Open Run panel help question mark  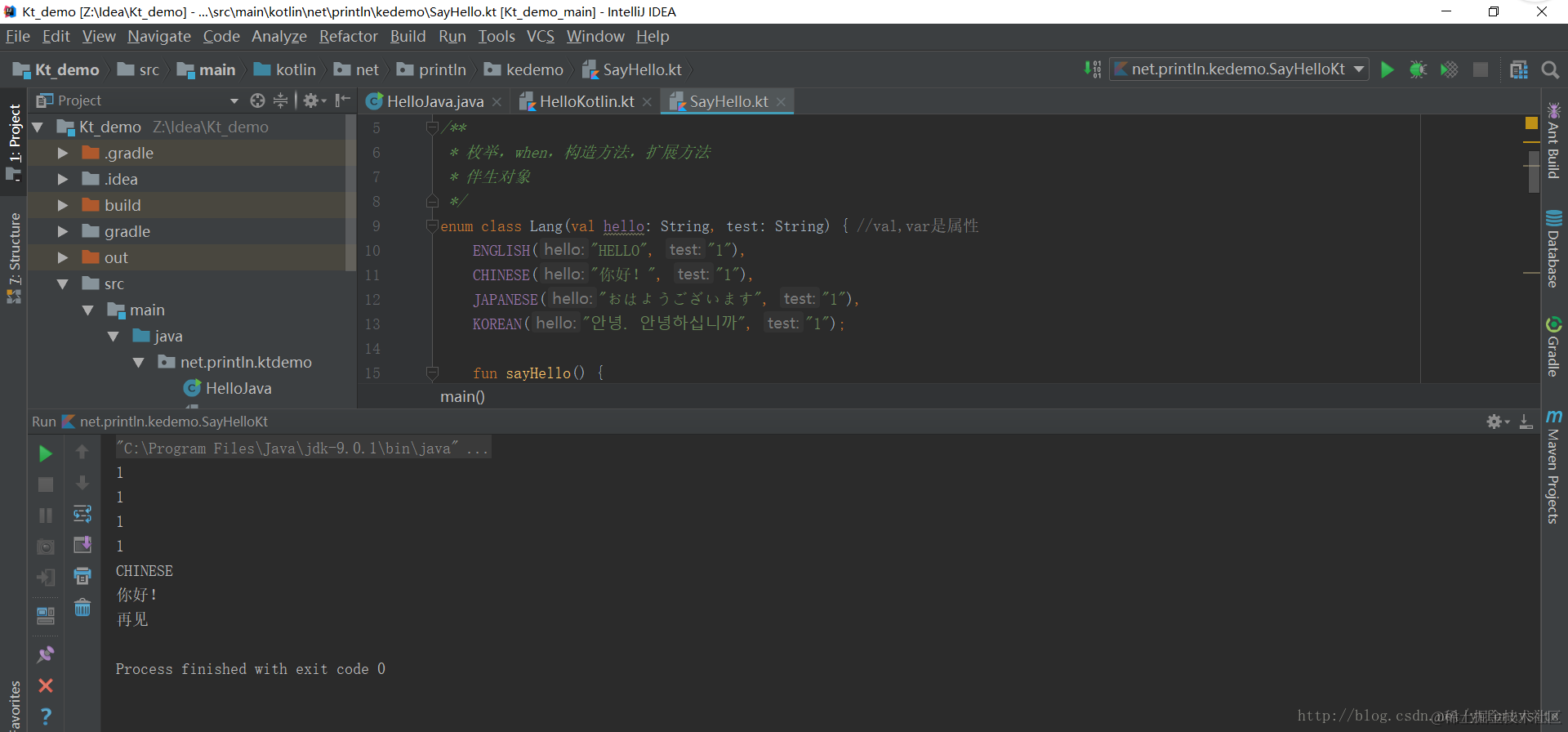coord(46,716)
